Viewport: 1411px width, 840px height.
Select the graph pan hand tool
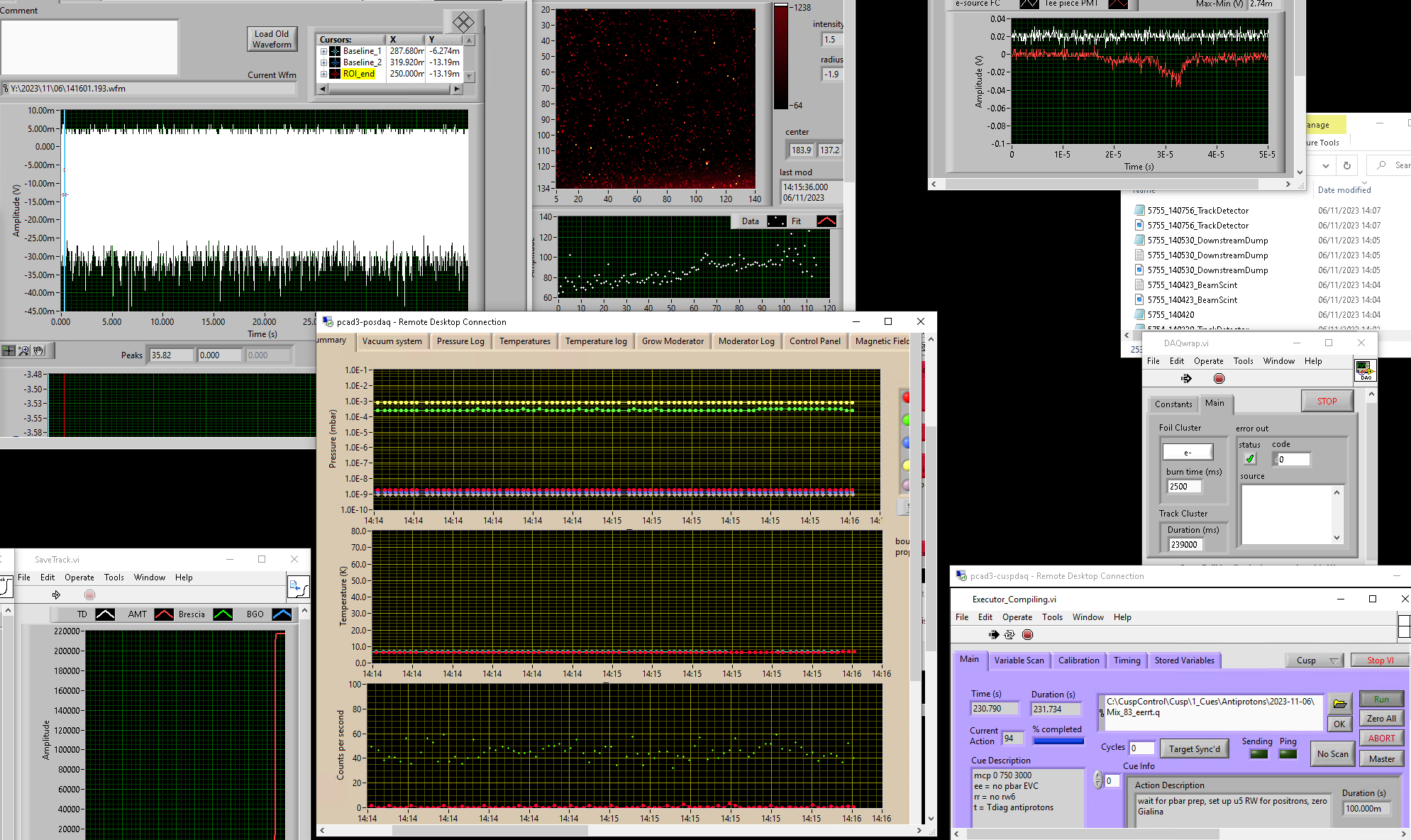tap(39, 350)
